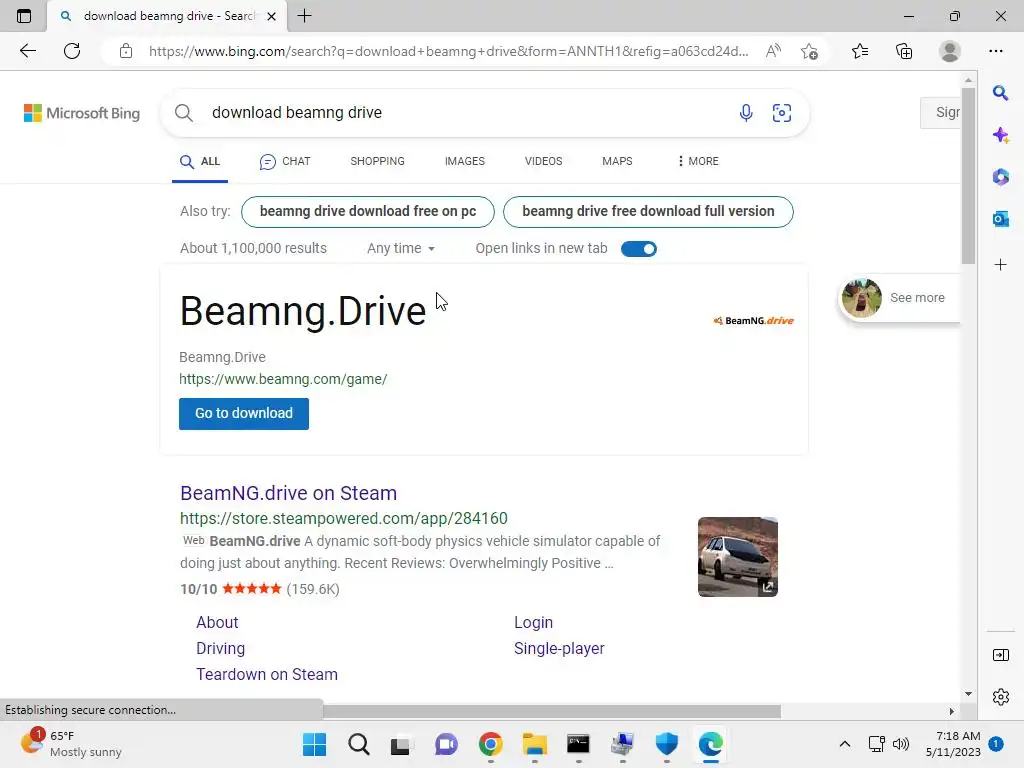
Task: Open visual search camera icon
Action: pos(782,113)
